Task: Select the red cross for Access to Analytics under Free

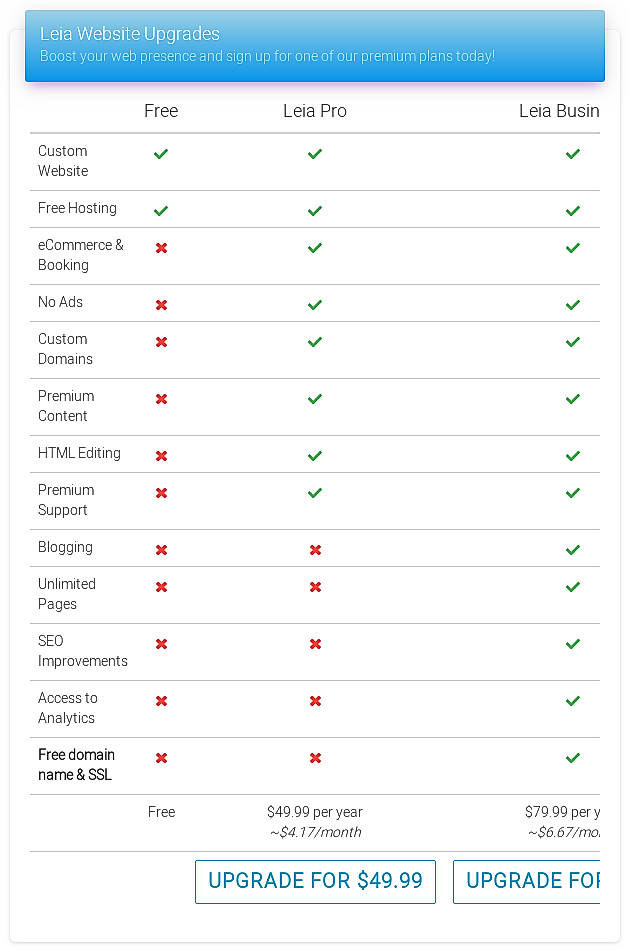Action: (x=161, y=700)
